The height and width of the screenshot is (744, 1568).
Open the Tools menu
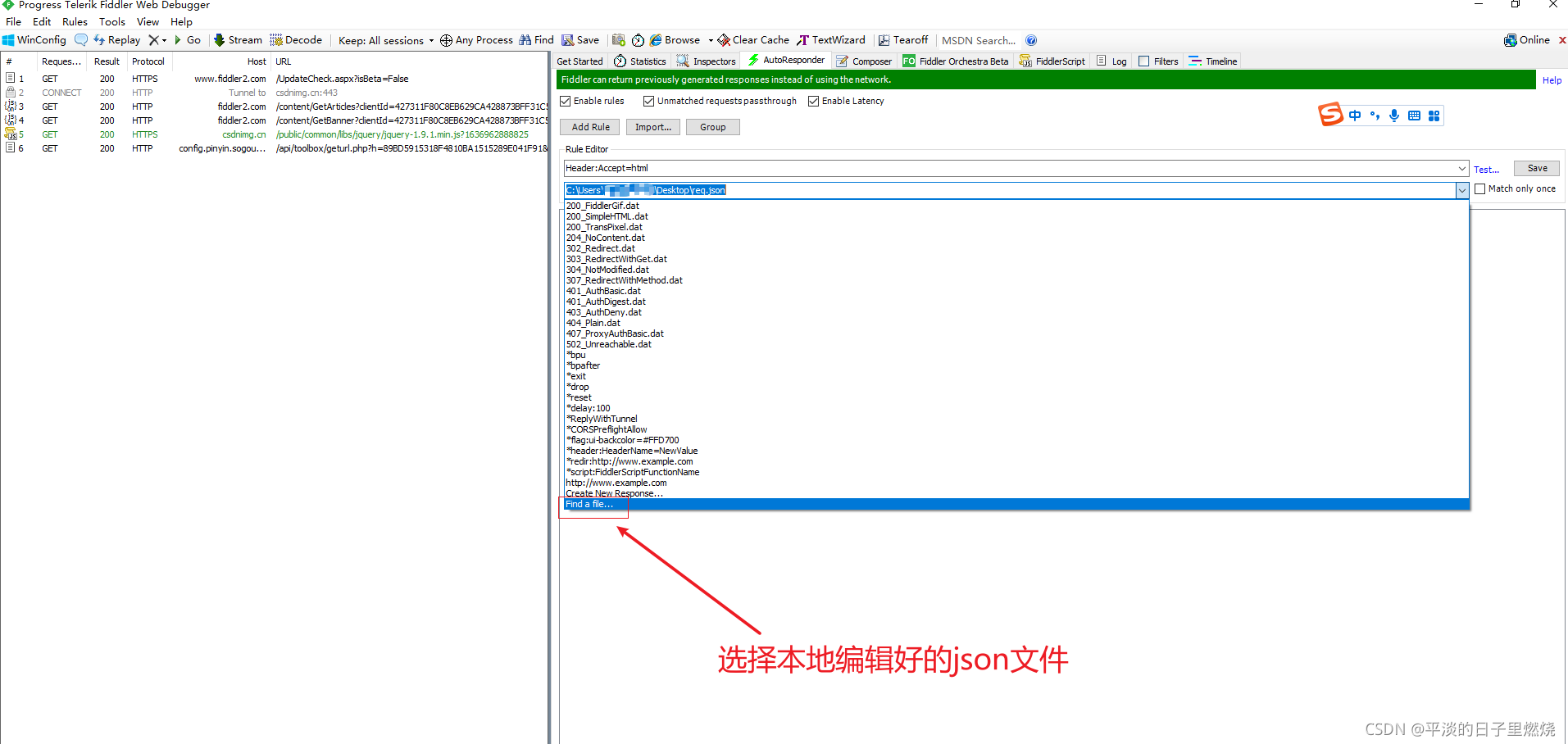click(112, 22)
